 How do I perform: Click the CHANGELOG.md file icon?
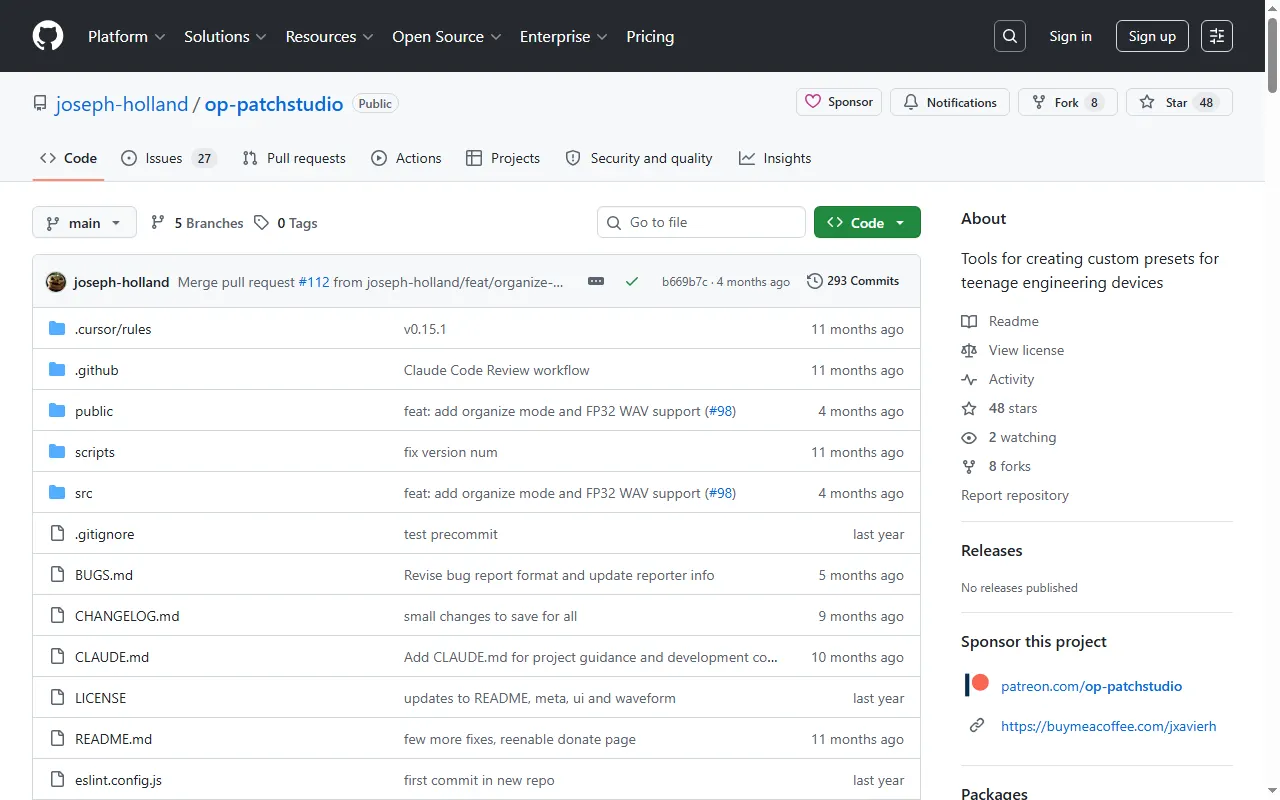(57, 616)
